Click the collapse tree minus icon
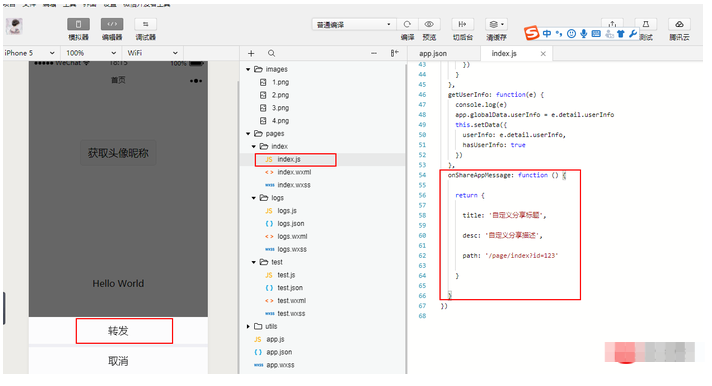712x386 pixels. pos(374,54)
